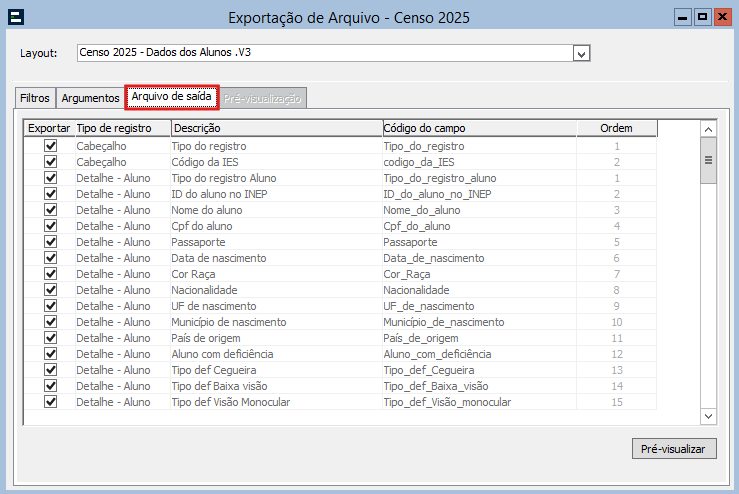This screenshot has width=739, height=494.
Task: Close the Exportação de Arquivo window
Action: (722, 17)
